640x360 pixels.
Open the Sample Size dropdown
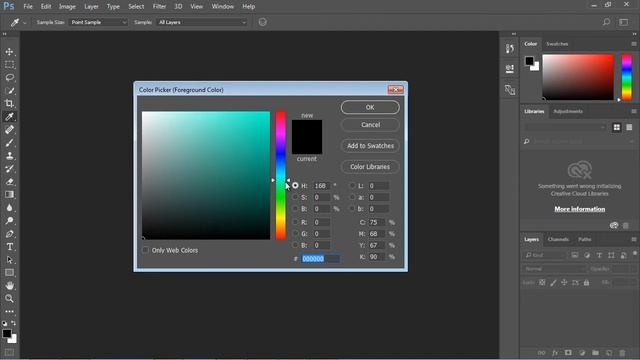(98, 22)
